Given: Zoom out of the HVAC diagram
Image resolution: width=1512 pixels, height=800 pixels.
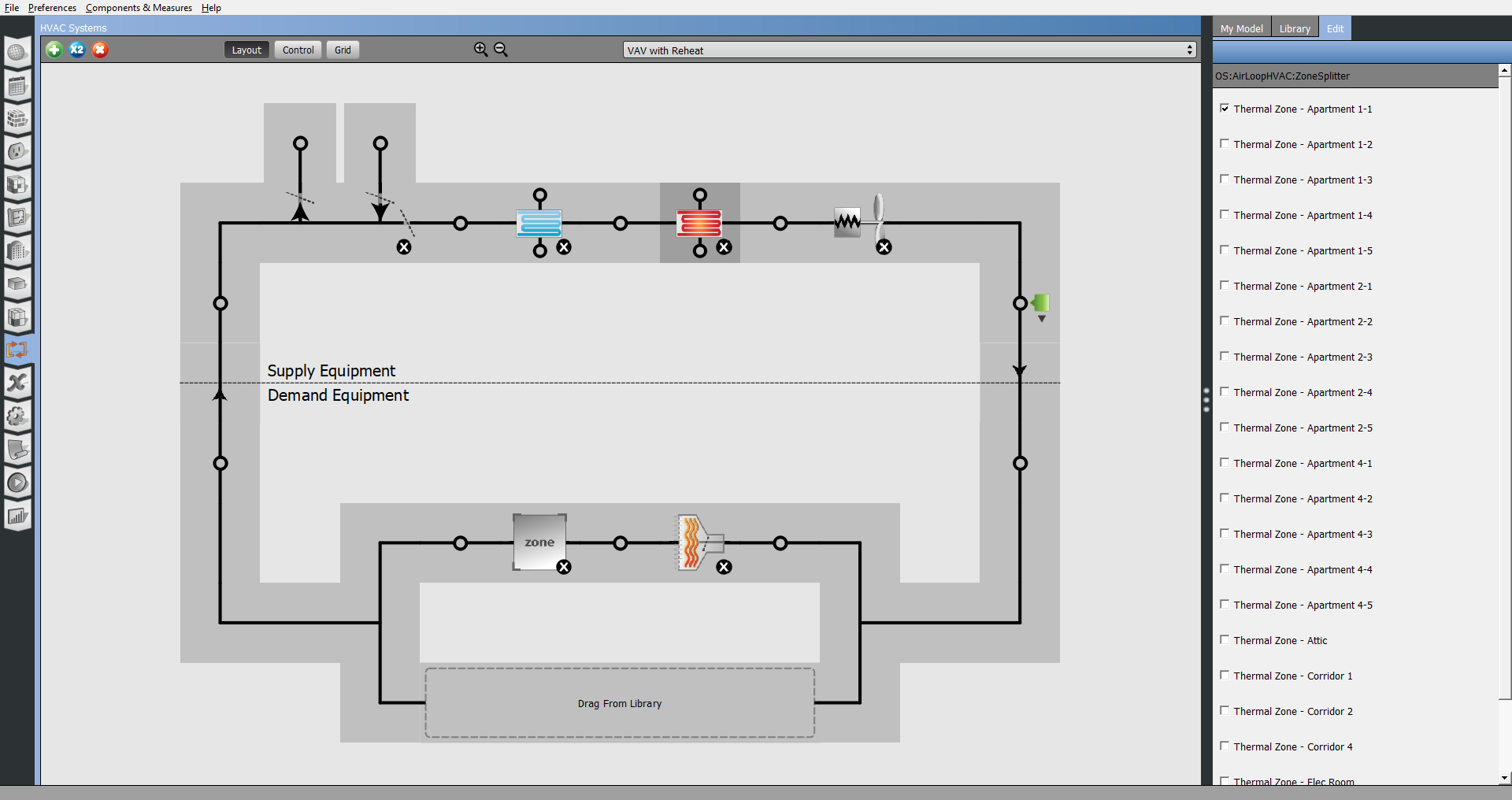Looking at the screenshot, I should click(501, 50).
